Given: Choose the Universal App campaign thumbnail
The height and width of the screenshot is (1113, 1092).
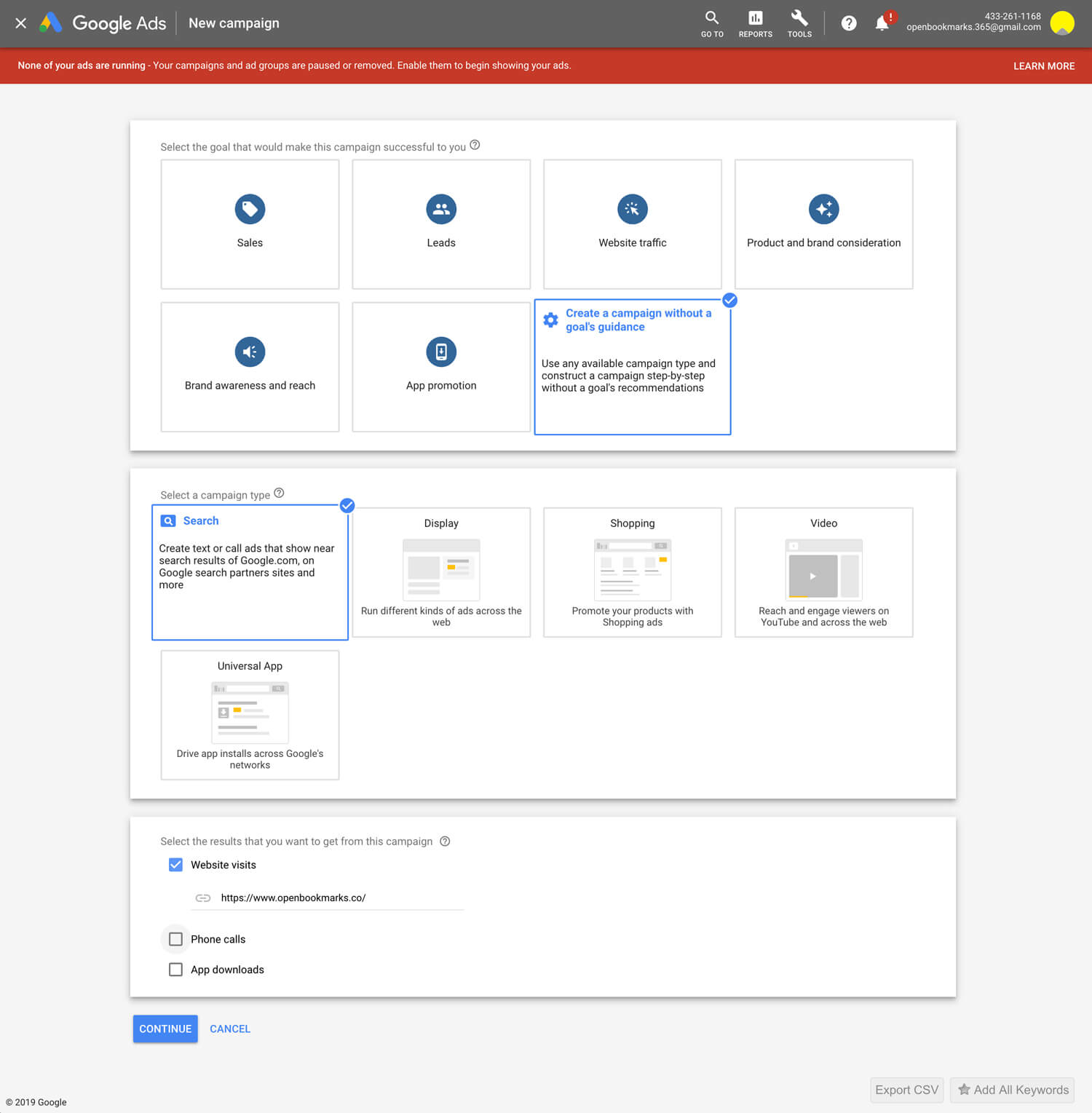Looking at the screenshot, I should (250, 712).
